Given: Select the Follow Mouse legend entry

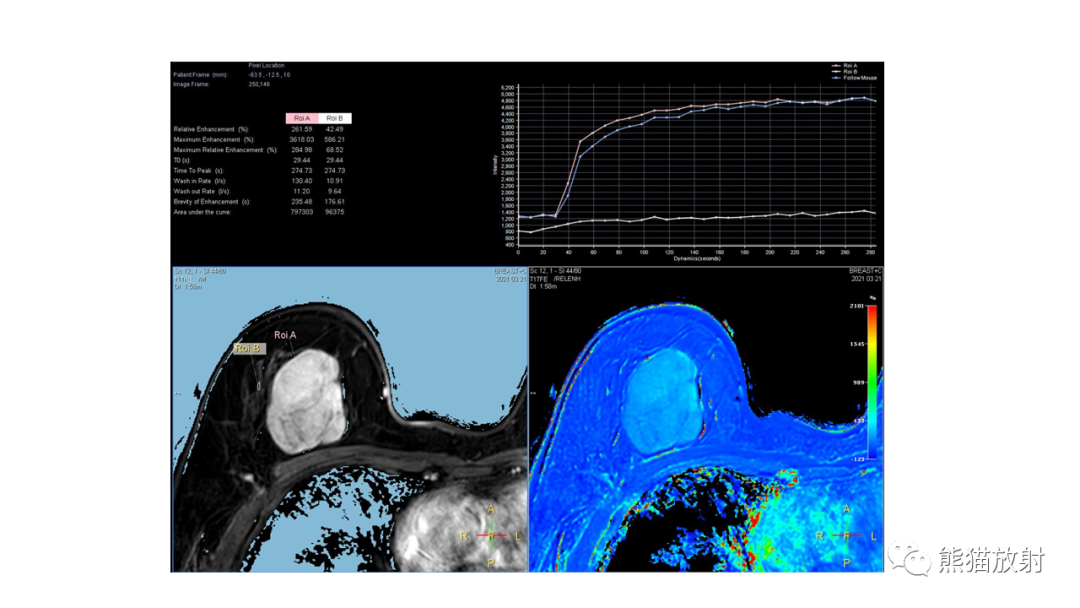Looking at the screenshot, I should point(854,78).
